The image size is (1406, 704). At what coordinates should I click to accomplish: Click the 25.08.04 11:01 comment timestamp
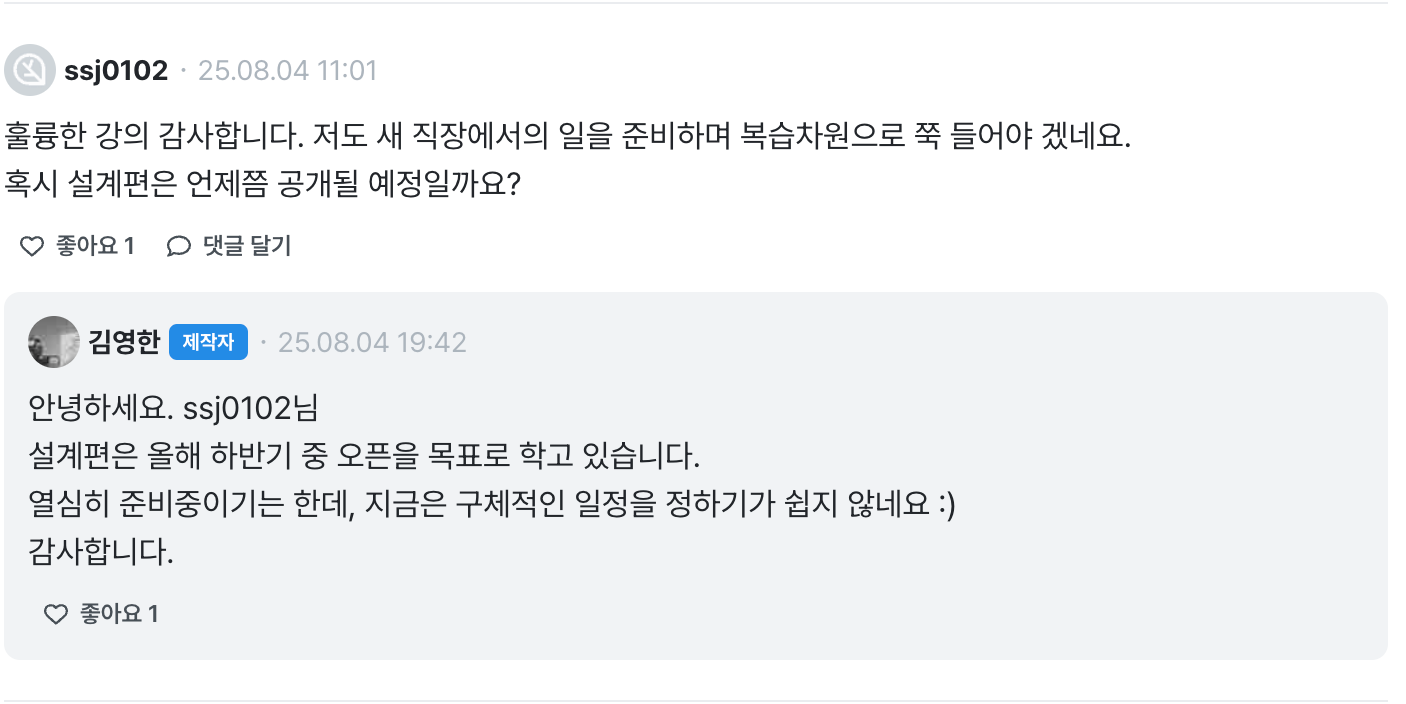287,71
